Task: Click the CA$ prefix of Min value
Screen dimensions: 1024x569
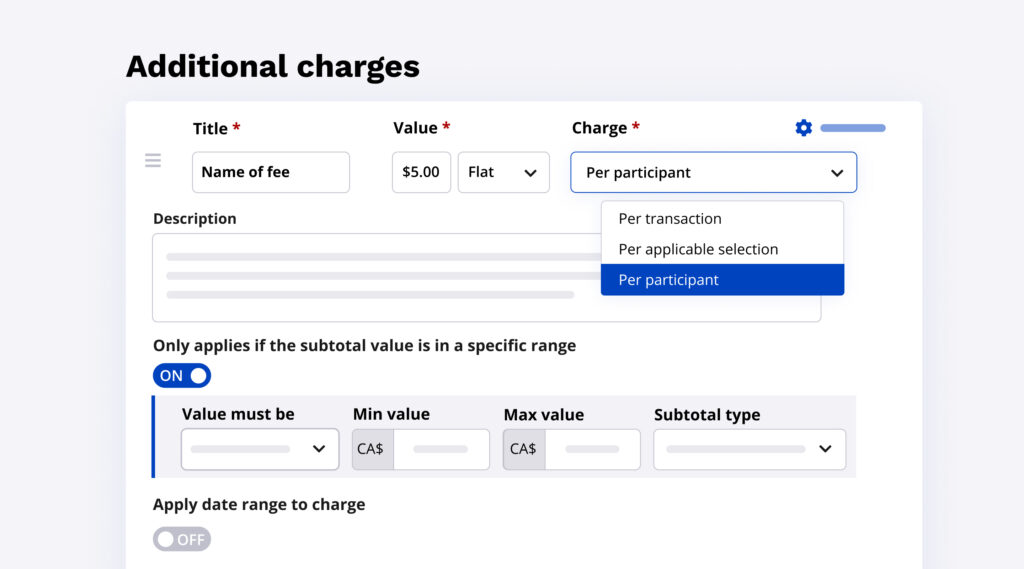Action: point(372,449)
